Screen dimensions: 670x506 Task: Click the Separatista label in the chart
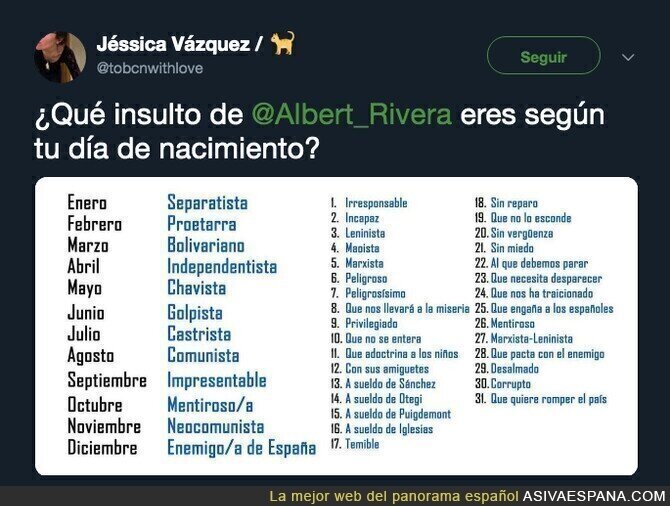207,203
